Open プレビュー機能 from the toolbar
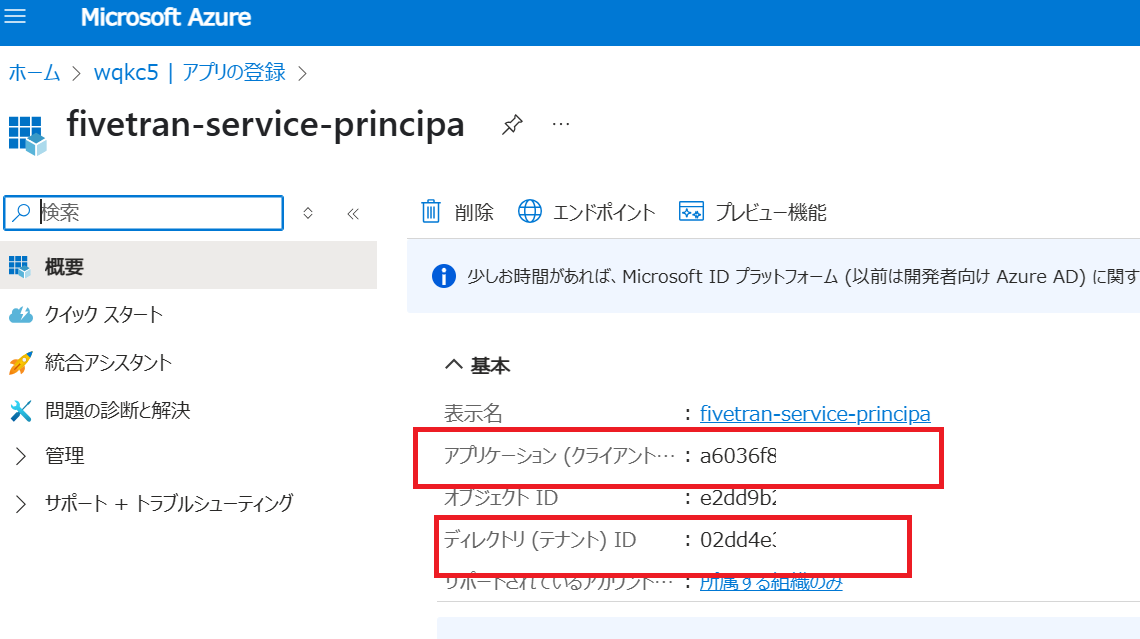This screenshot has width=1140, height=639. (x=771, y=212)
